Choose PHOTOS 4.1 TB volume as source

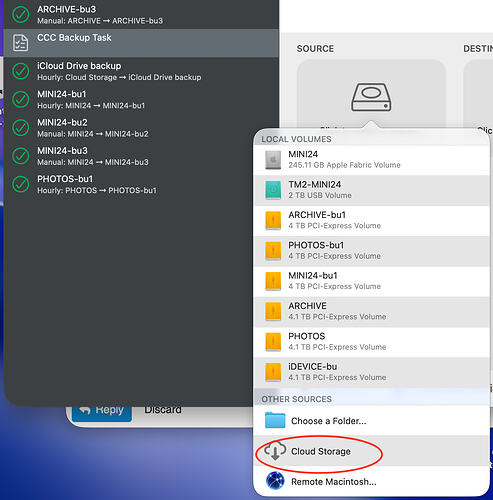point(371,342)
